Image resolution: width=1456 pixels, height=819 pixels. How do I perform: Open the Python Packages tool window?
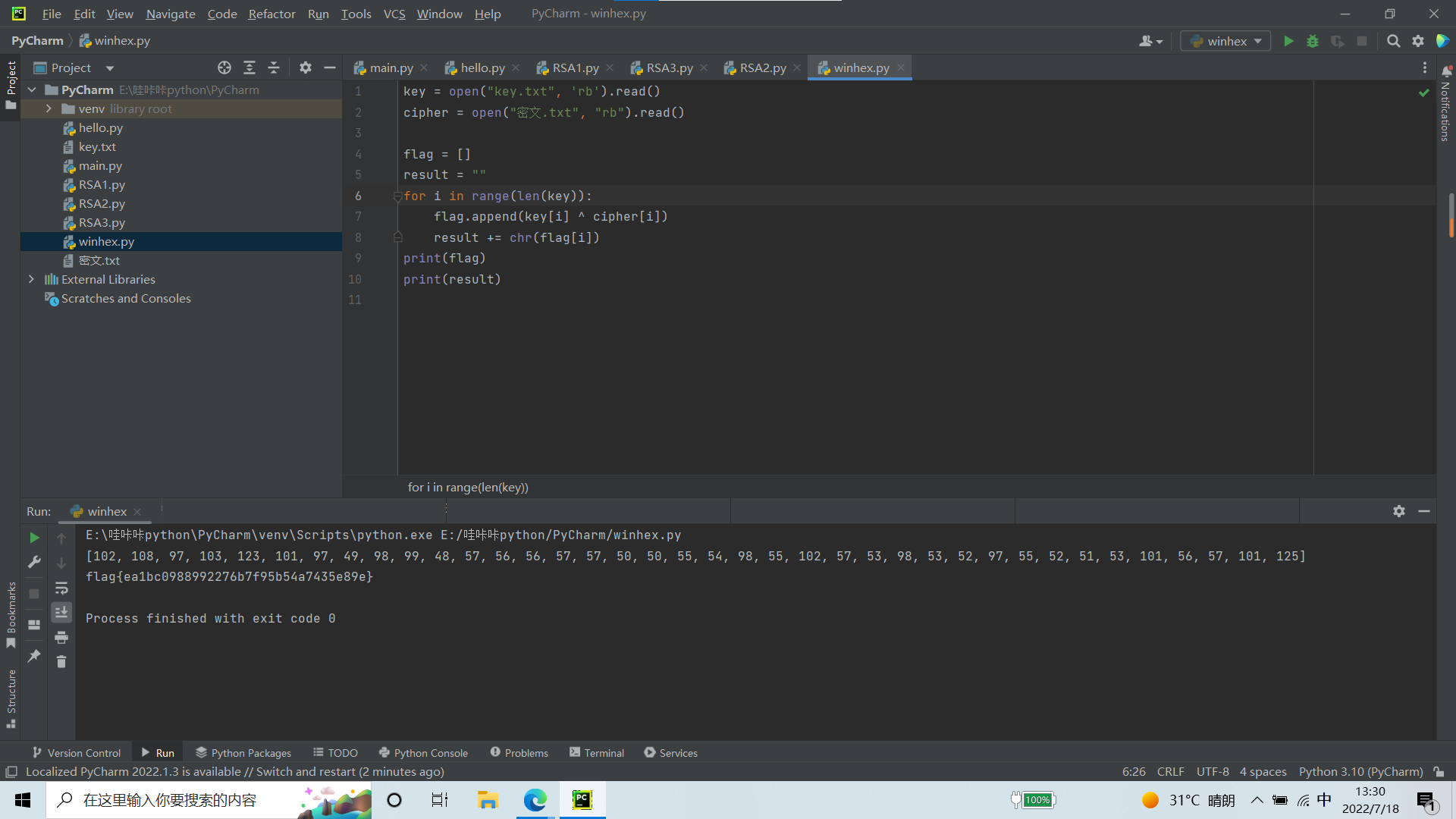coord(243,752)
